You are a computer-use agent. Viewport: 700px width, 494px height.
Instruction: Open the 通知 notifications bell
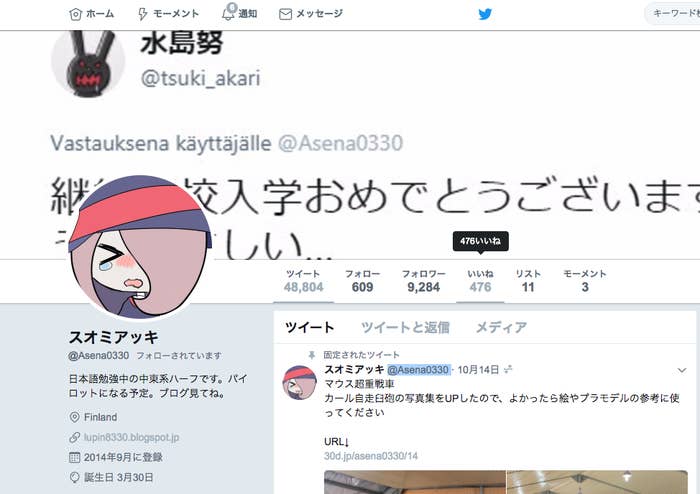pos(229,13)
